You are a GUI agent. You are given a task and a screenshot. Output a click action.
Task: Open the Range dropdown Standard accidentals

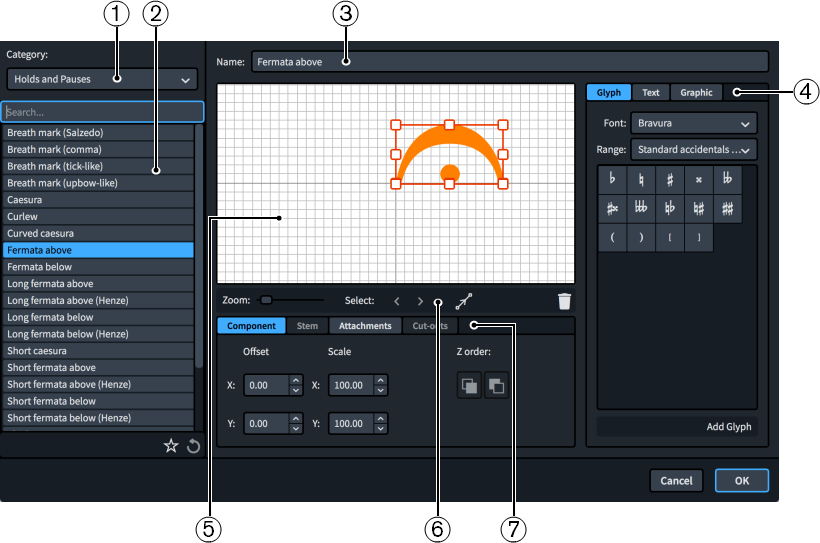click(x=693, y=150)
